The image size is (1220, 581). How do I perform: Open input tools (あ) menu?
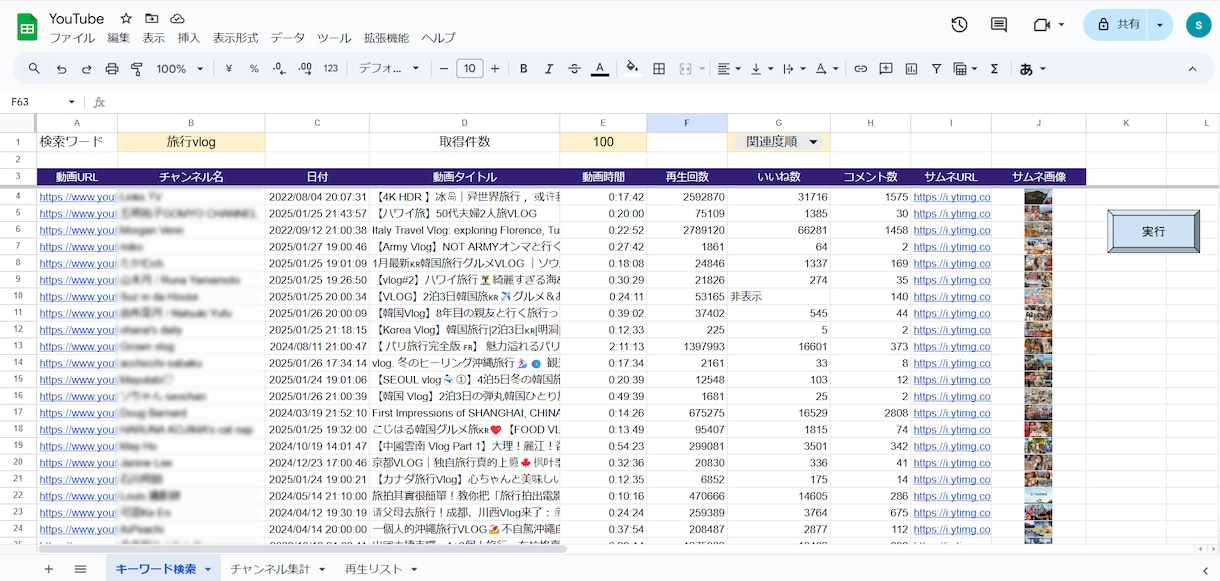click(1033, 69)
